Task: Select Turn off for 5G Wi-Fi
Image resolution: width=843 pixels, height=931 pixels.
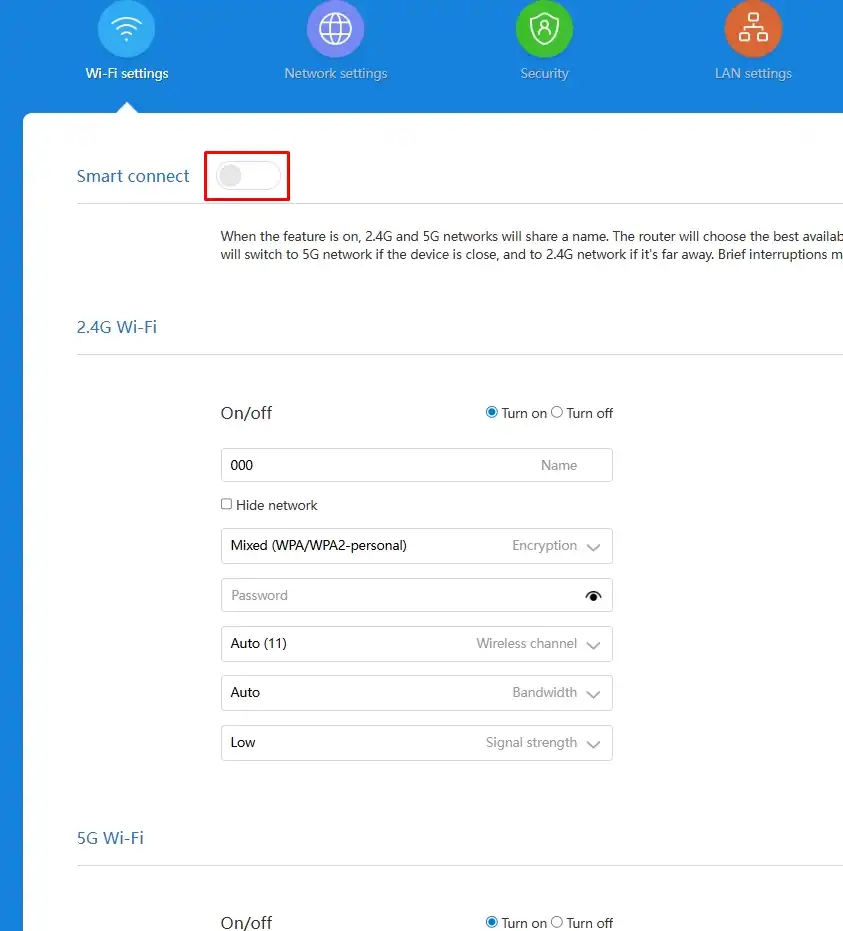Action: coord(558,922)
